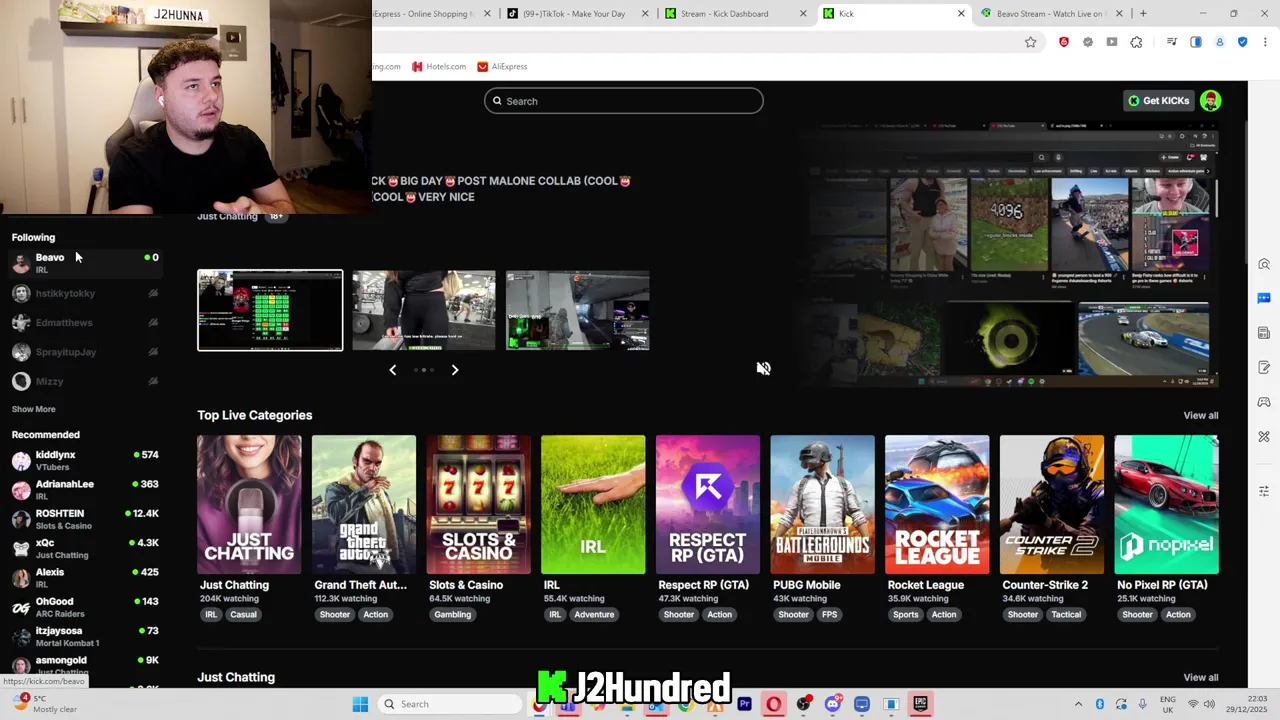Open the game controller sidebar icon
Viewport: 1280px width, 720px height.
click(x=1264, y=402)
